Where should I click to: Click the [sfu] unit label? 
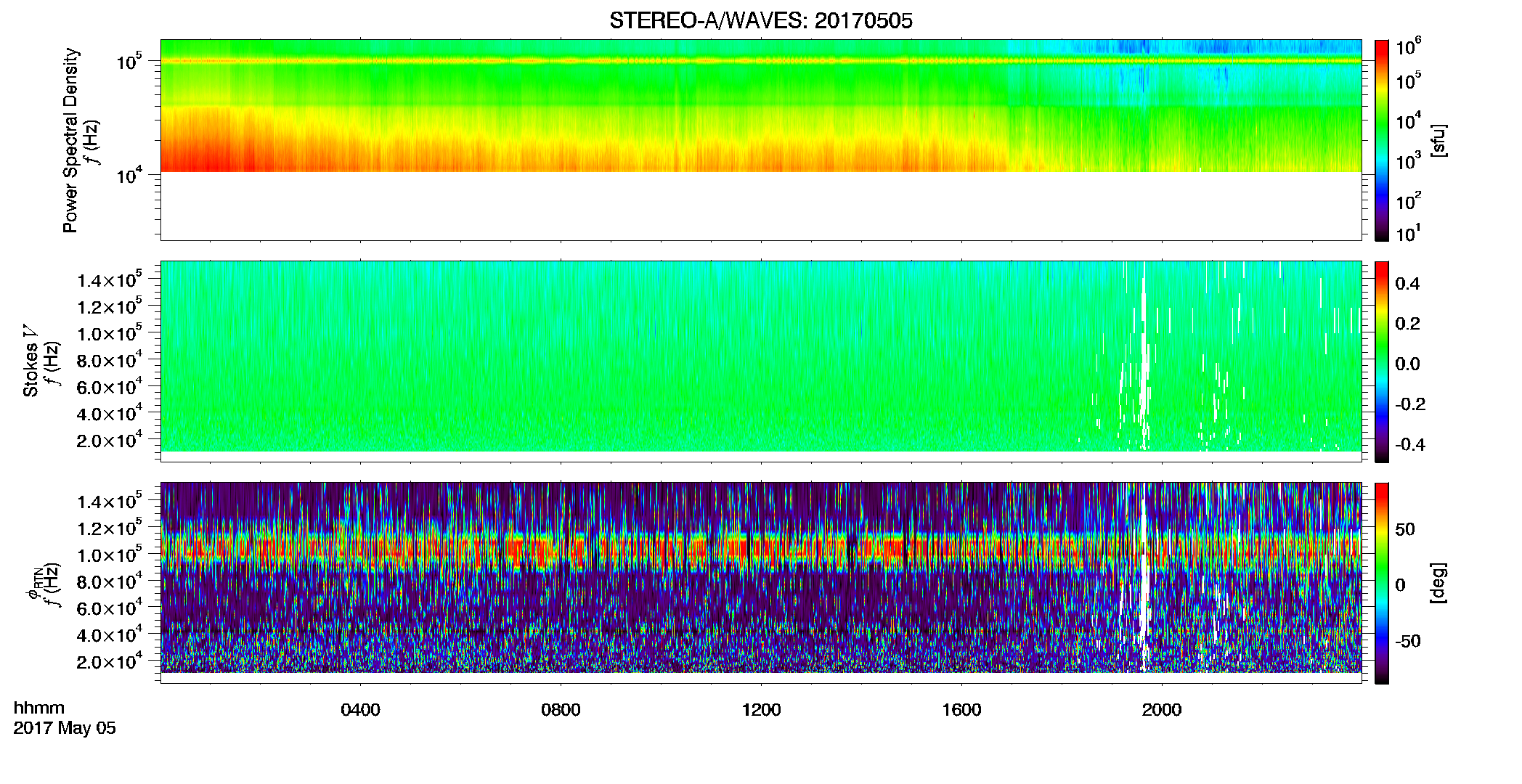(1438, 140)
